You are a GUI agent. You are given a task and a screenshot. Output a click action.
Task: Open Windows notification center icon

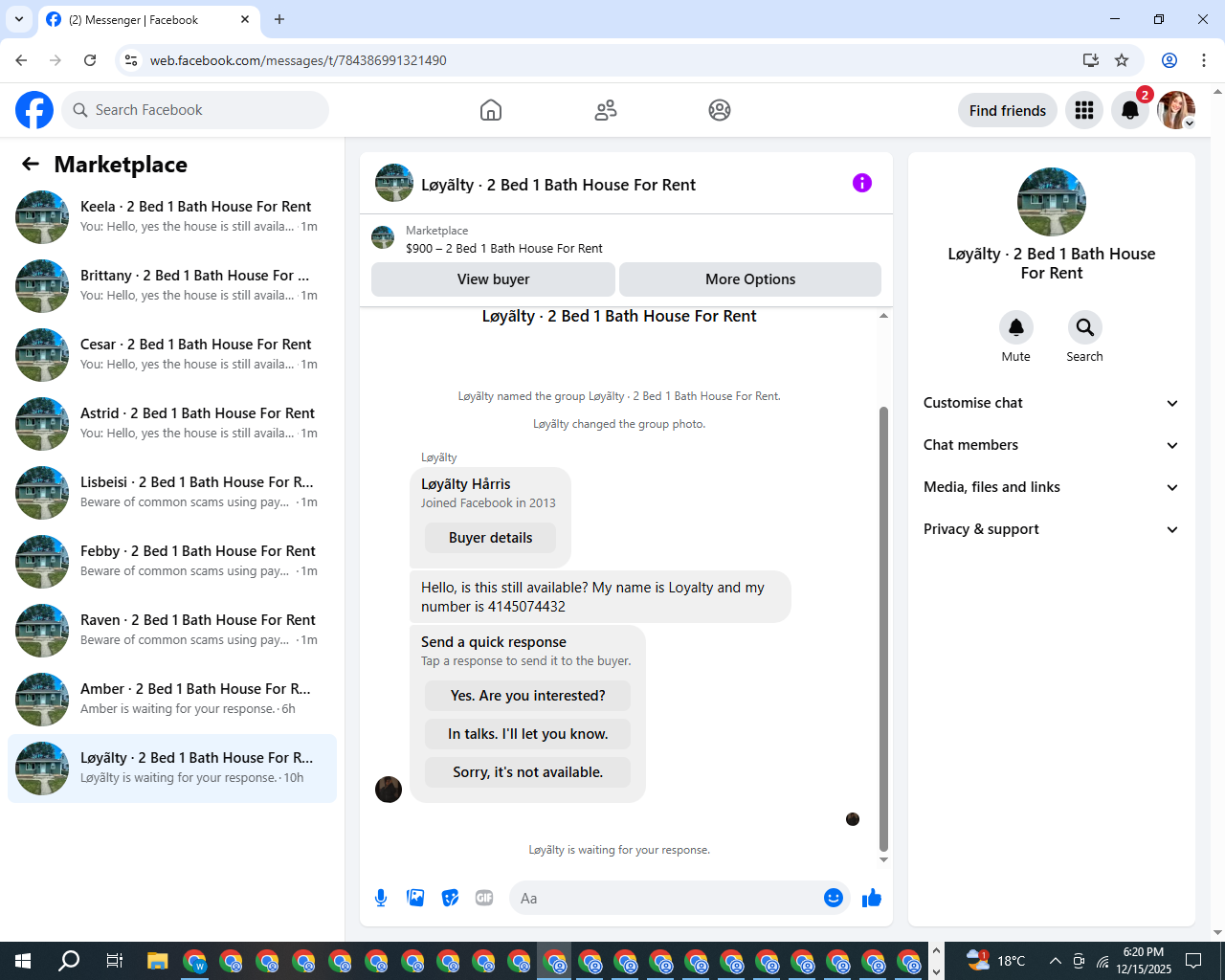coord(1193,961)
